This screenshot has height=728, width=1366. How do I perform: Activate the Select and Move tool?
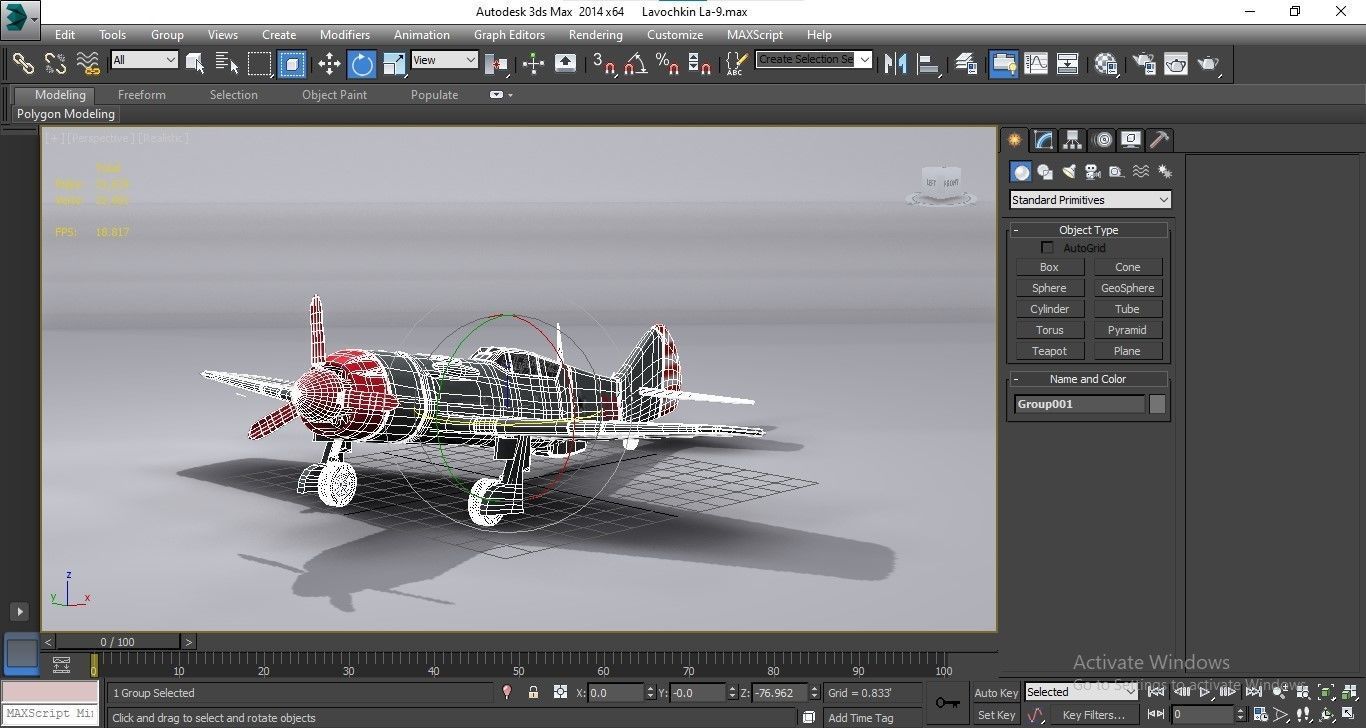tap(329, 64)
